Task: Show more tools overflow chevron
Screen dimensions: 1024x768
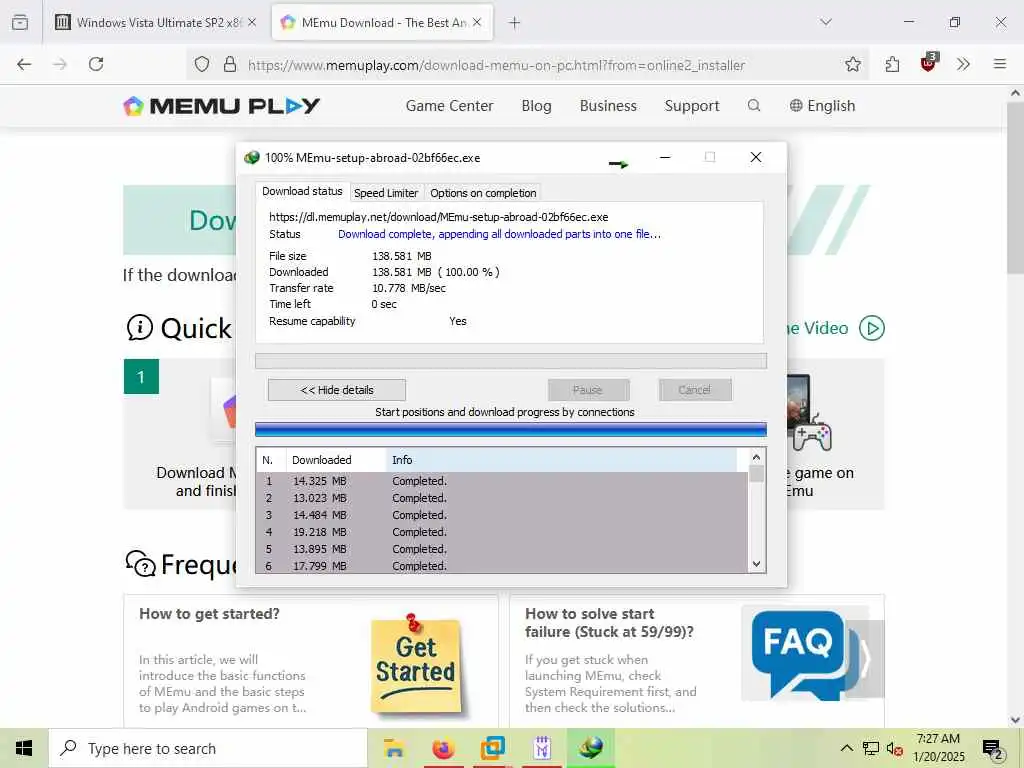Action: click(963, 64)
